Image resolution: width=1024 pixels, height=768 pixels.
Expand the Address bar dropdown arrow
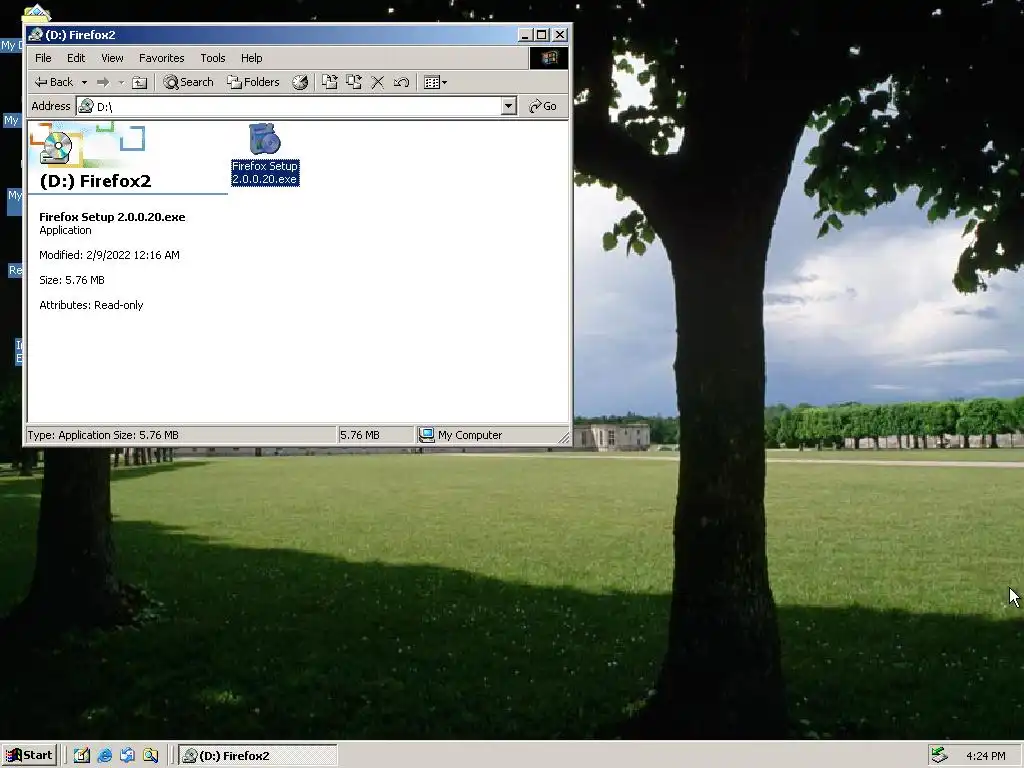(509, 106)
